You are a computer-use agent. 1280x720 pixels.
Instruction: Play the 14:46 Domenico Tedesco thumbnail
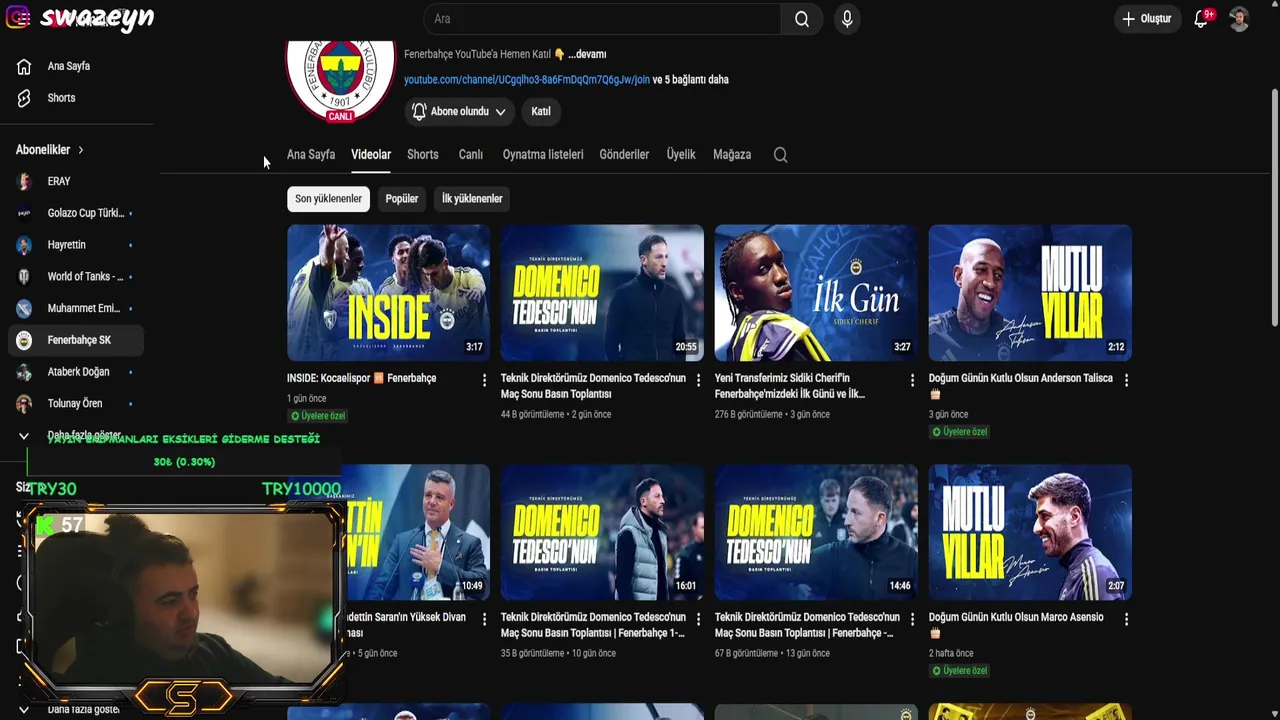point(817,532)
